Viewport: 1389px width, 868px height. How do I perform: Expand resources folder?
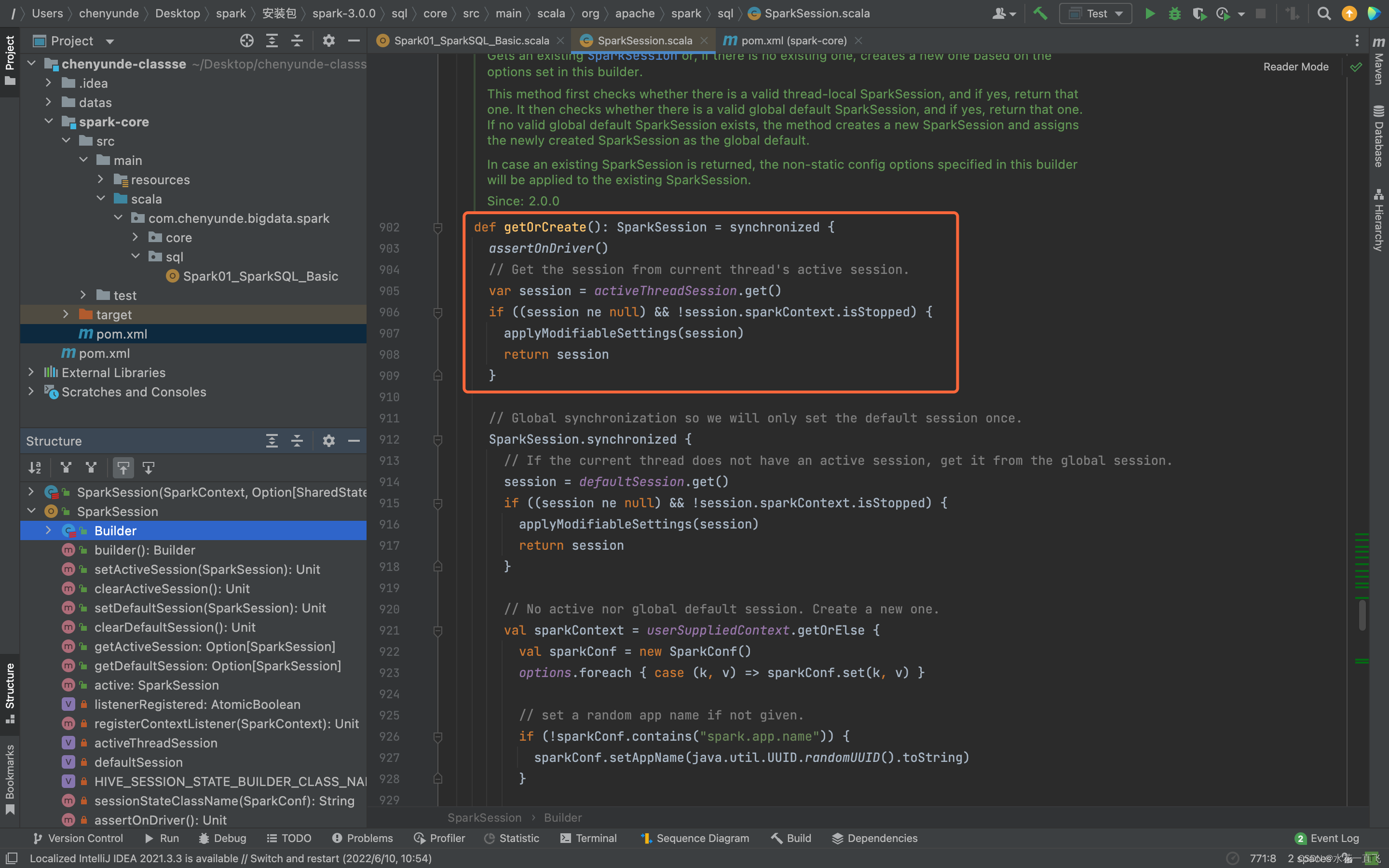point(101,180)
